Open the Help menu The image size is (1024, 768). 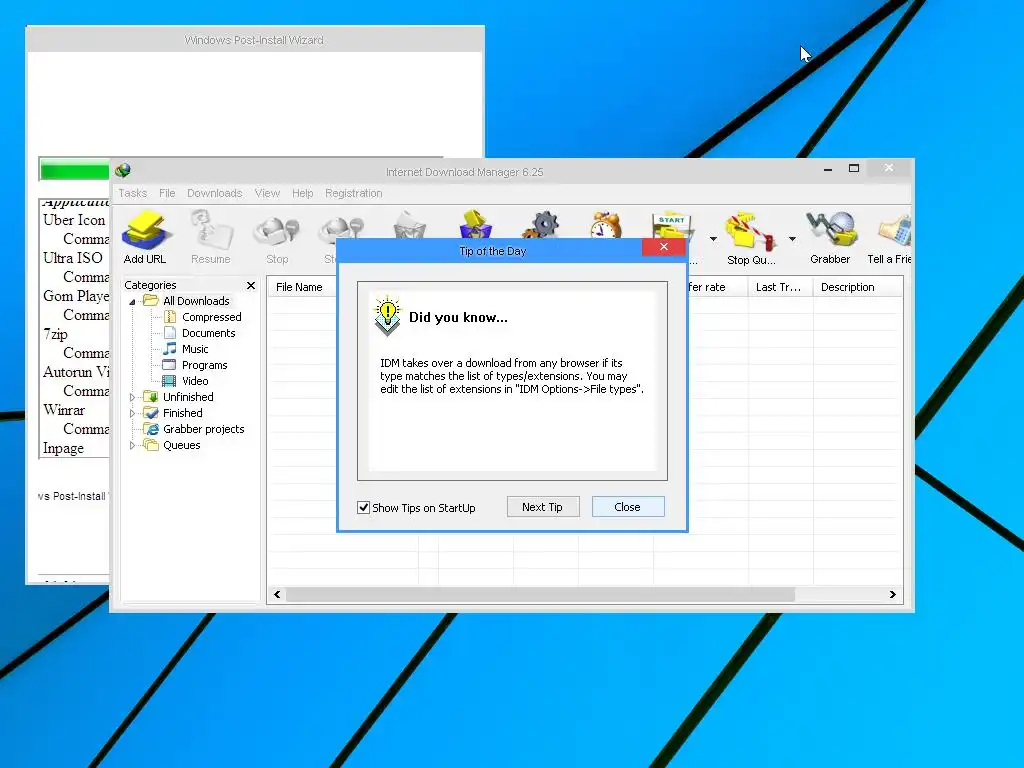302,193
